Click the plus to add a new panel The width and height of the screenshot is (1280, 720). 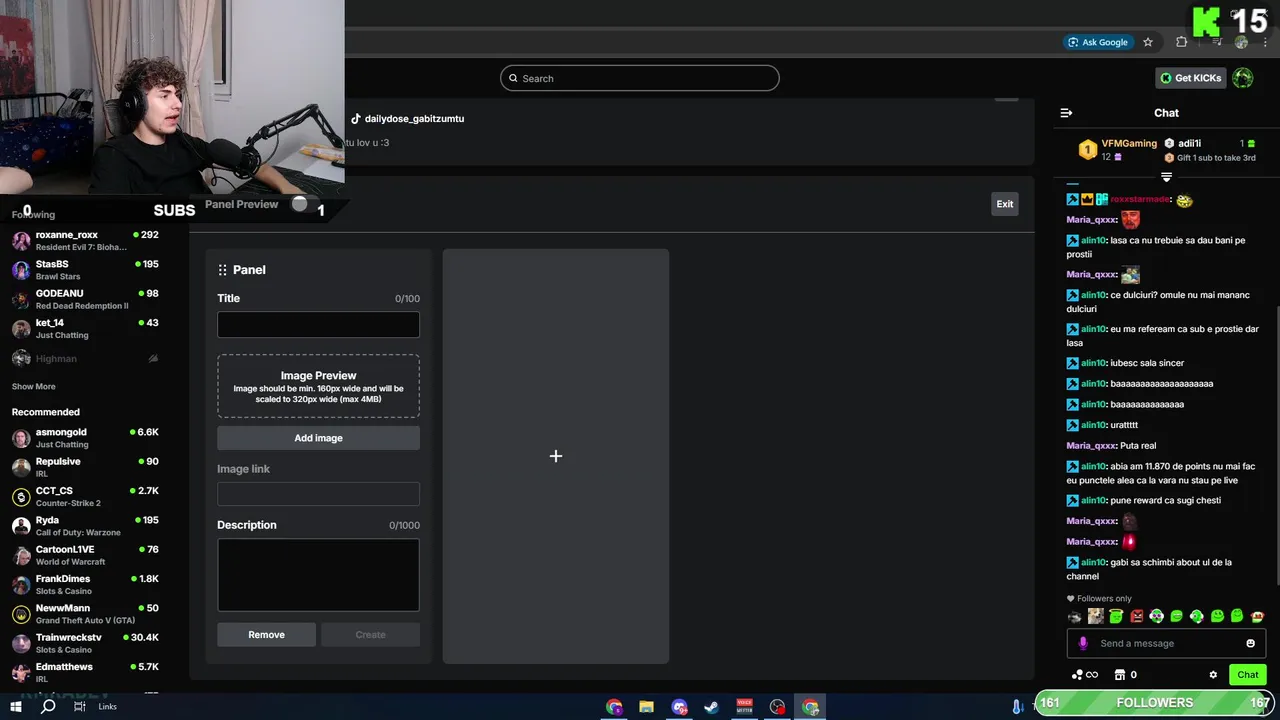(556, 456)
